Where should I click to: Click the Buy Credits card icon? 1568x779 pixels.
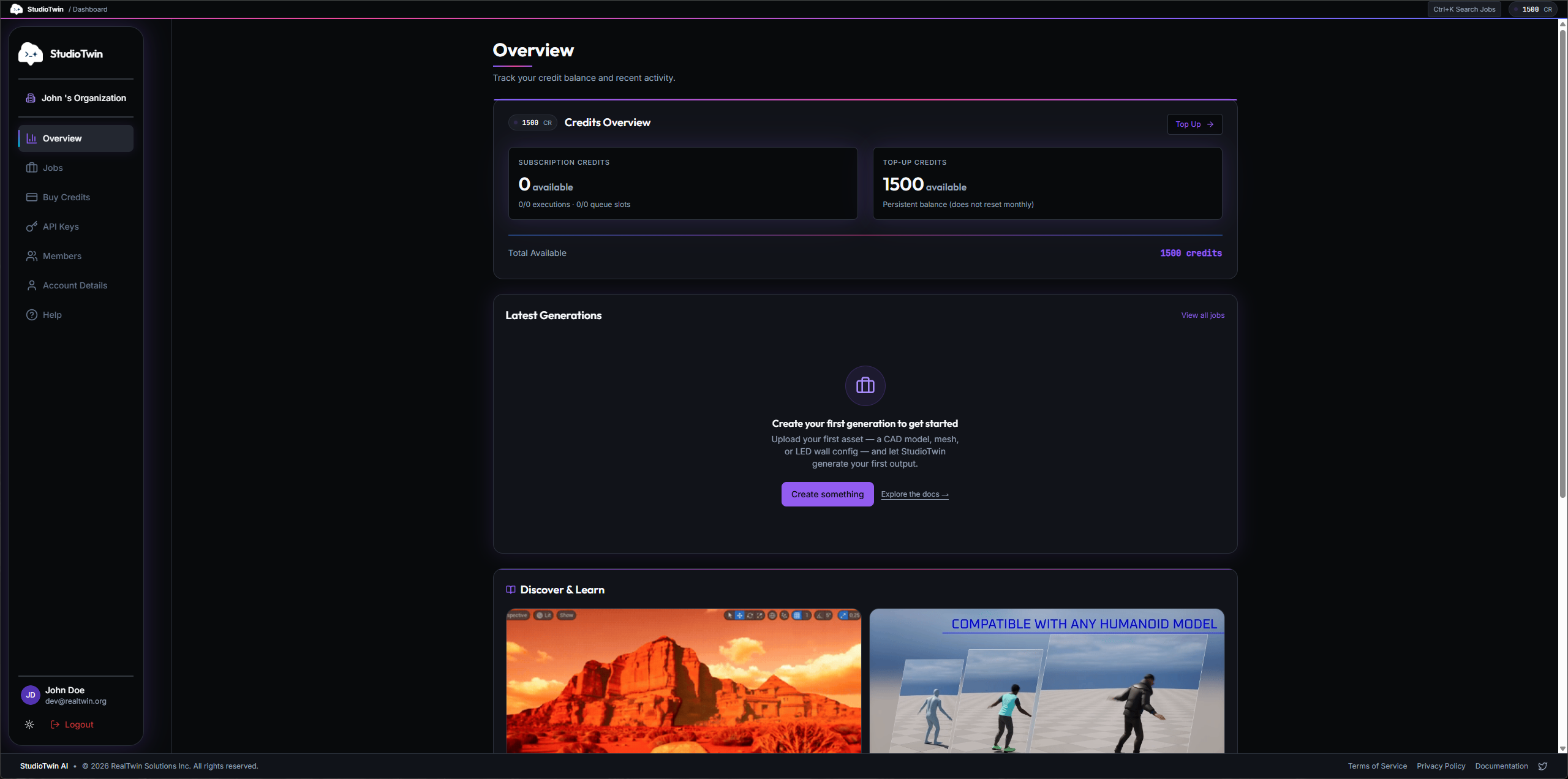click(x=32, y=197)
